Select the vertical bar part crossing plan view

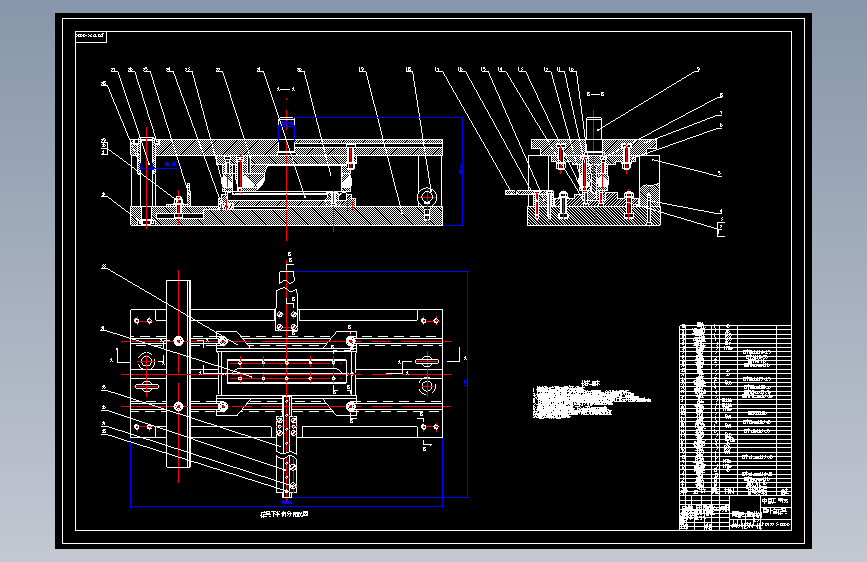pyautogui.click(x=178, y=374)
